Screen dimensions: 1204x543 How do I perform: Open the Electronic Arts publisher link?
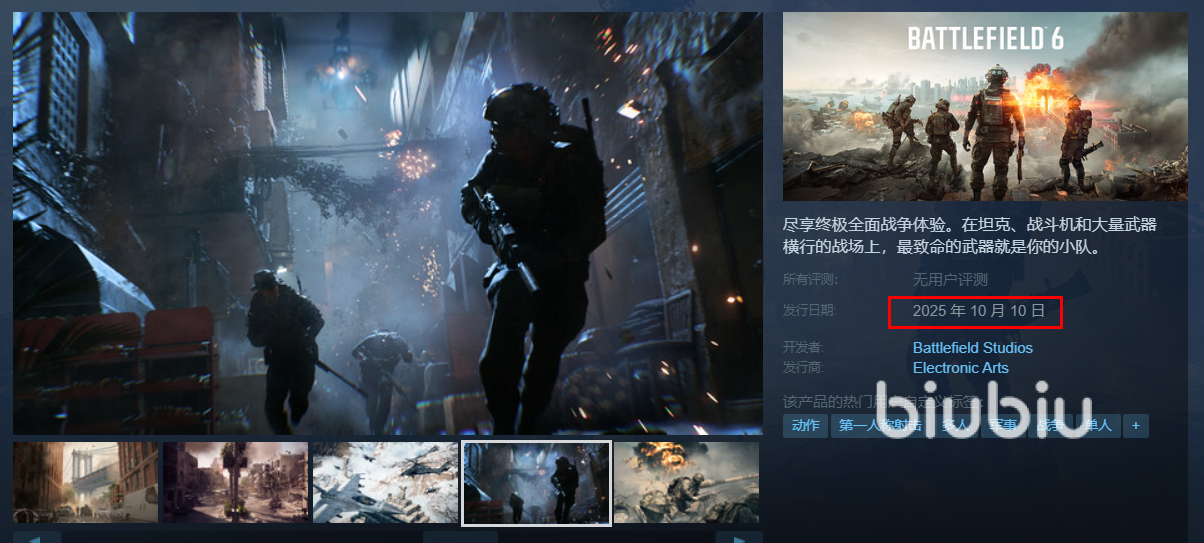(x=960, y=368)
